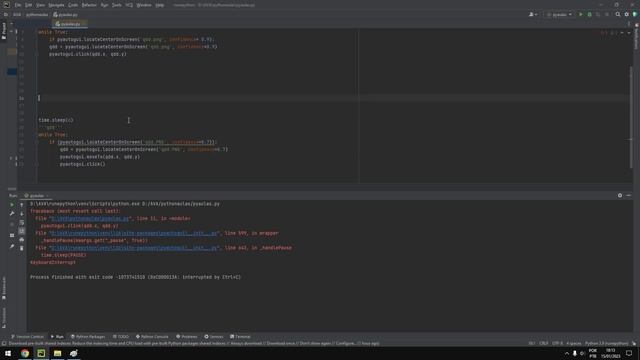This screenshot has width=640, height=360.
Task: Pin the Run tab
Action: click(12, 246)
